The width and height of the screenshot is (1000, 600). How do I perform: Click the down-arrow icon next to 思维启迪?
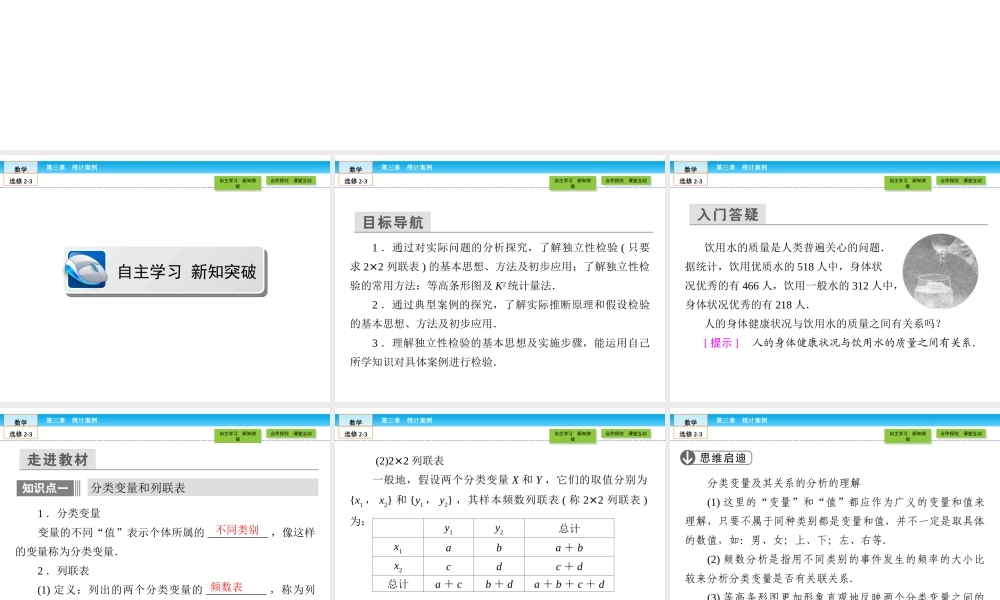point(688,458)
